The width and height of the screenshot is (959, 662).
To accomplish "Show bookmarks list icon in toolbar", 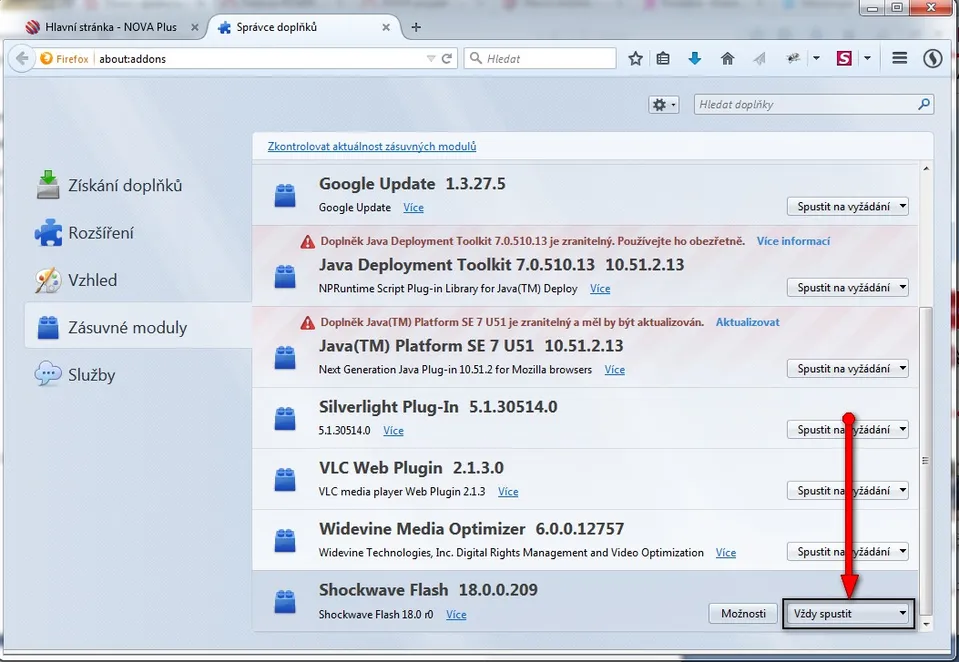I will point(663,59).
